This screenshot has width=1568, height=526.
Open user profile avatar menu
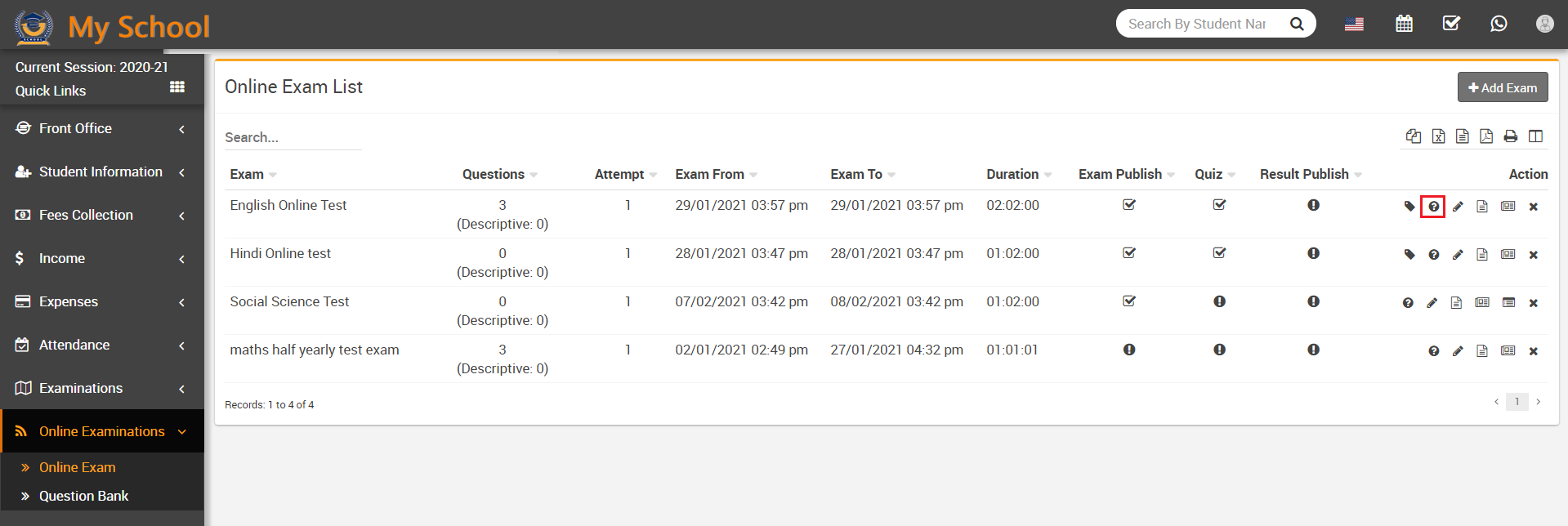(1544, 24)
